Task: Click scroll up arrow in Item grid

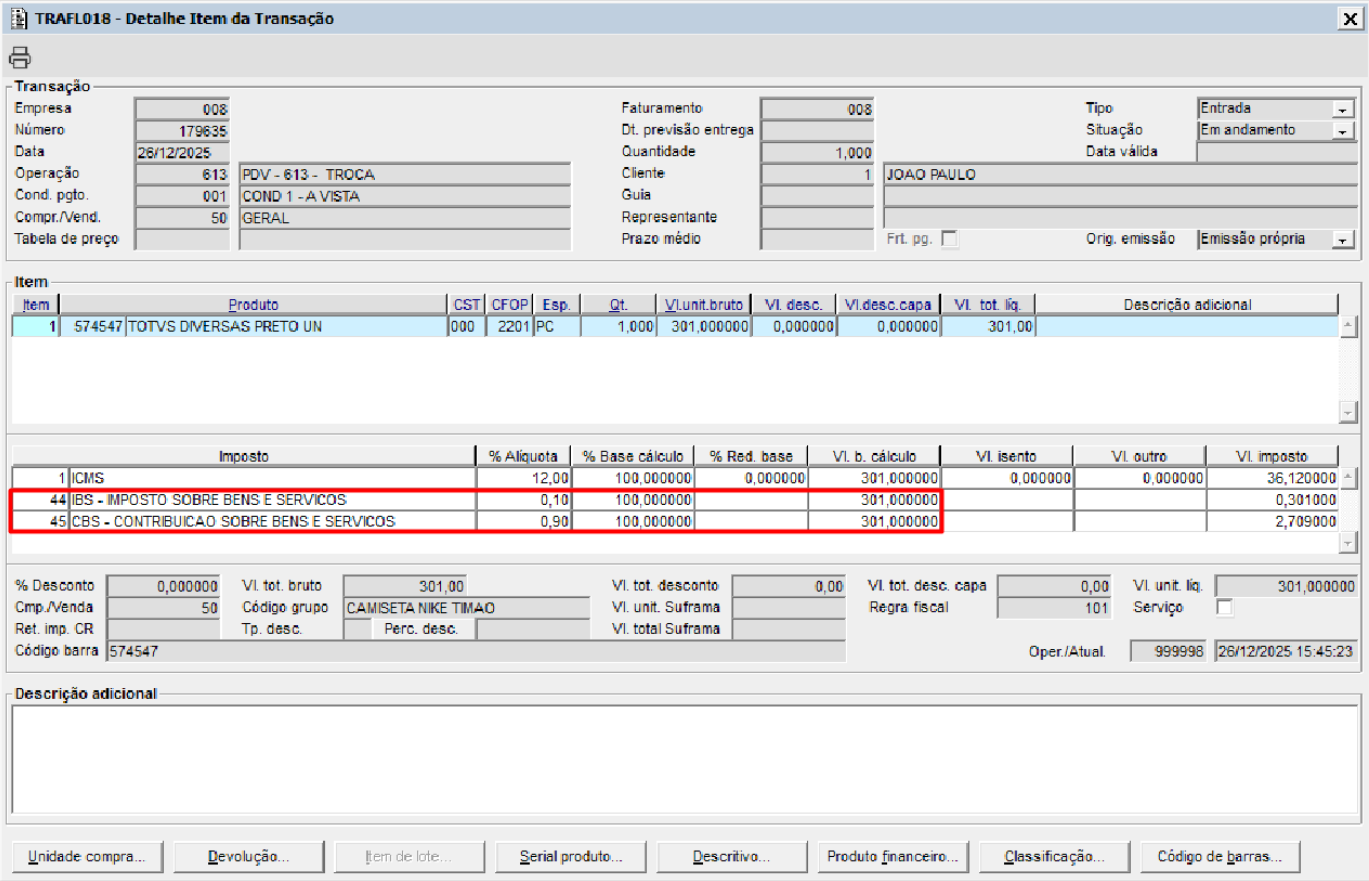Action: tap(1348, 326)
